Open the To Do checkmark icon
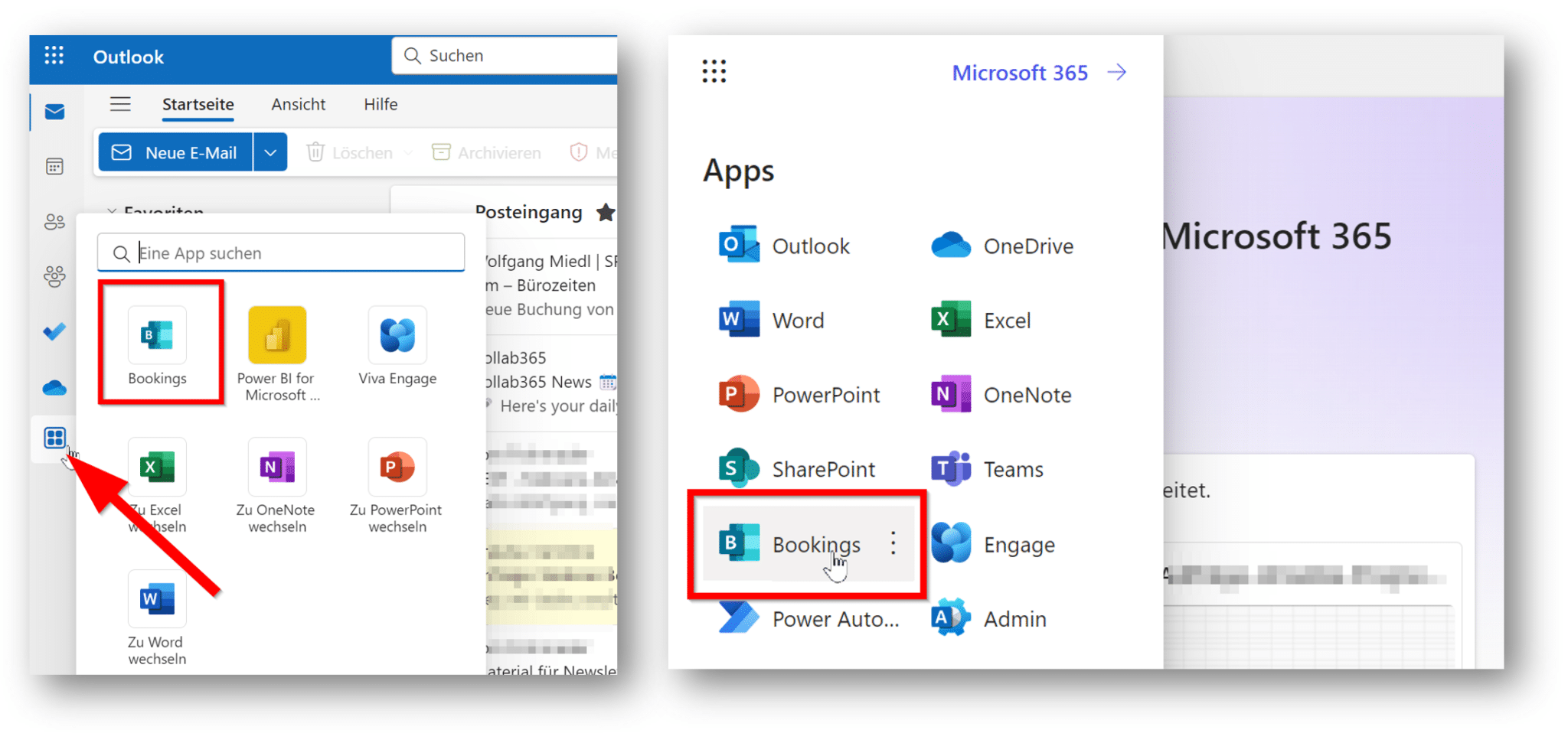 [x=54, y=332]
